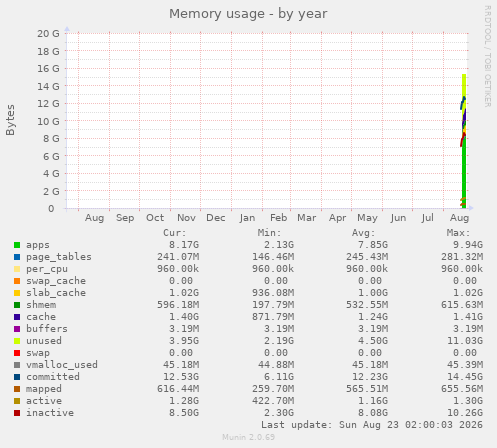Click the 'Bytes' y-axis label
497x448 pixels.
(10, 120)
